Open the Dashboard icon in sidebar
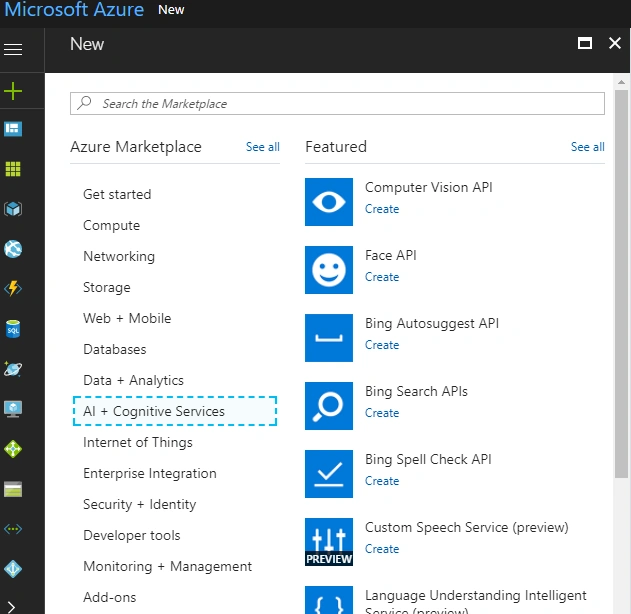This screenshot has width=631, height=614. pyautogui.click(x=13, y=129)
